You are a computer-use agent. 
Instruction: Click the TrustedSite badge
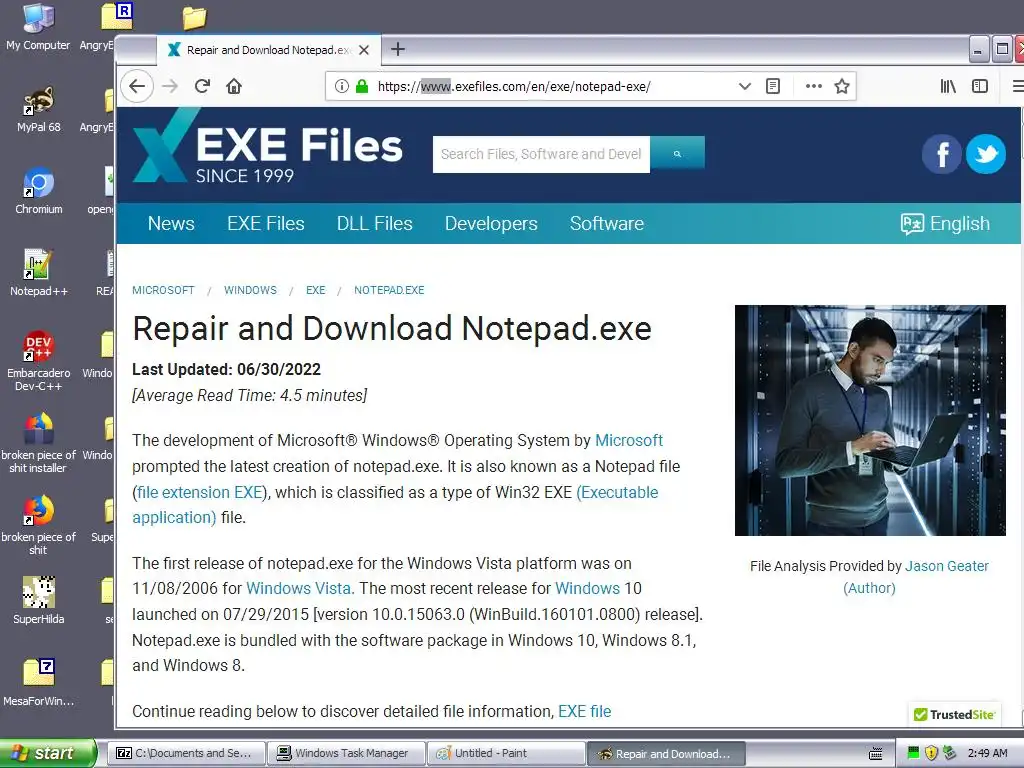point(954,714)
